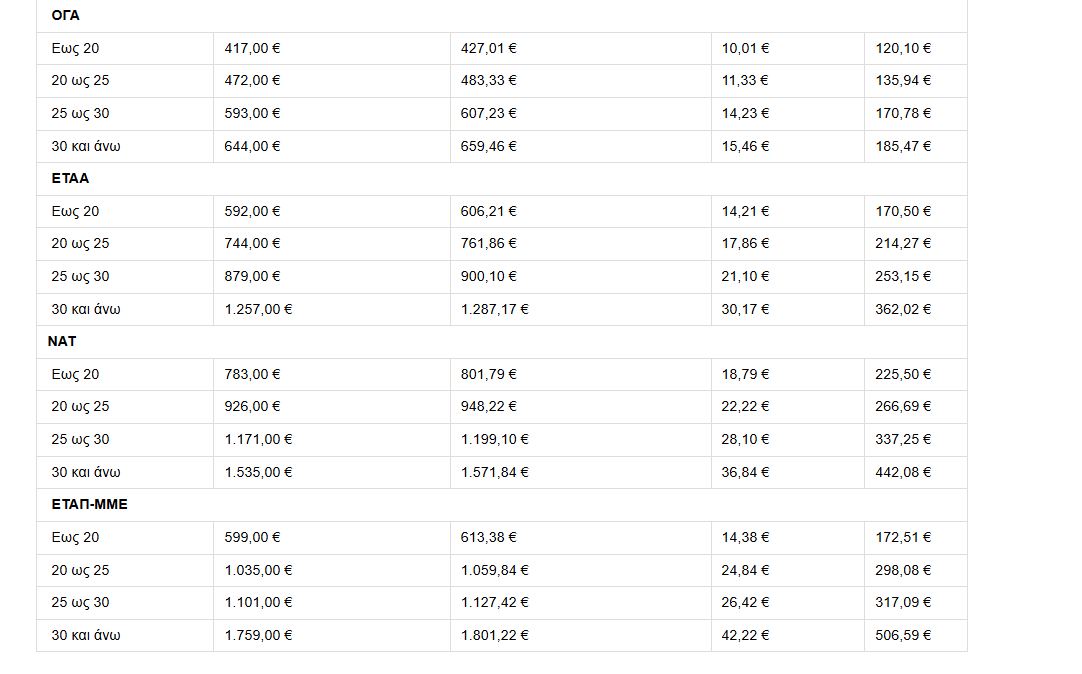
Task: Click the 506,59 € value
Action: tap(903, 636)
